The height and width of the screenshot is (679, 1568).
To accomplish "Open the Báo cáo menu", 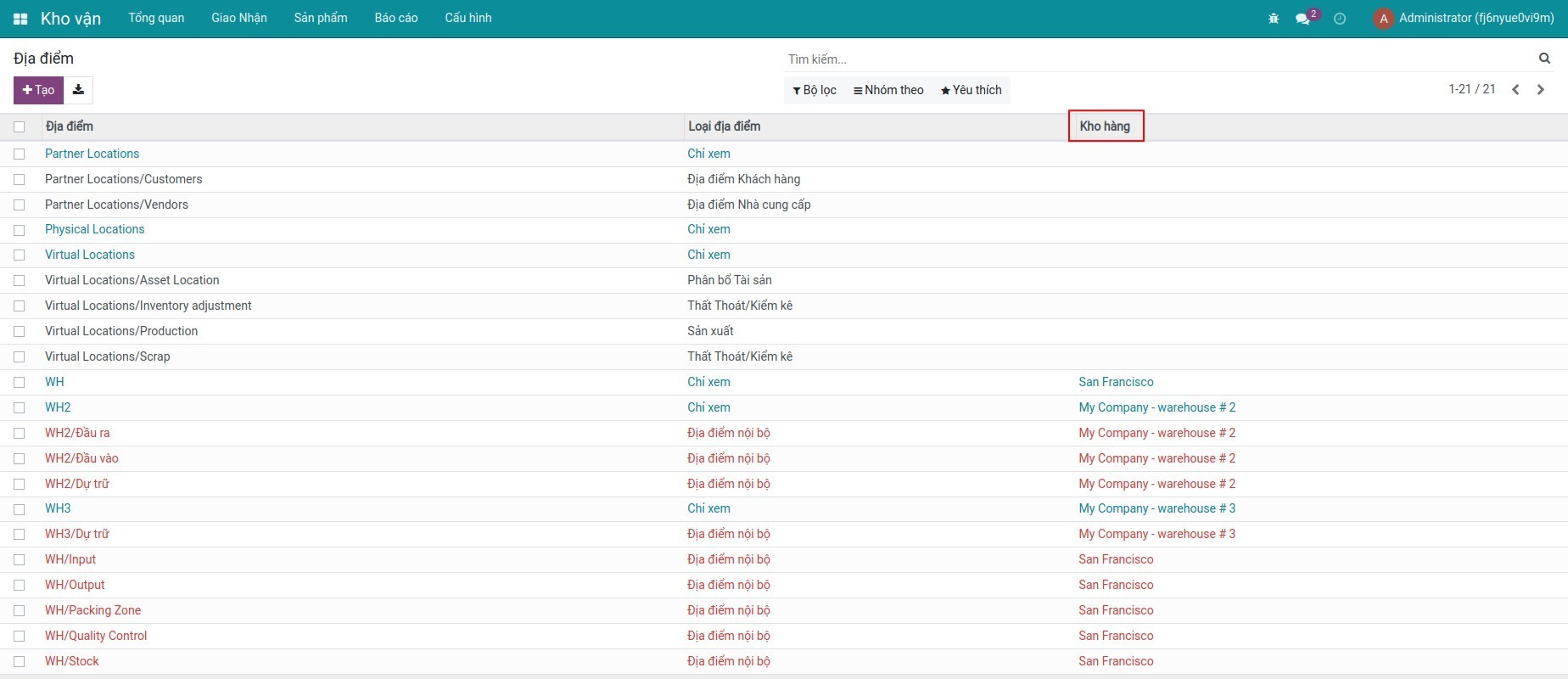I will (x=396, y=18).
